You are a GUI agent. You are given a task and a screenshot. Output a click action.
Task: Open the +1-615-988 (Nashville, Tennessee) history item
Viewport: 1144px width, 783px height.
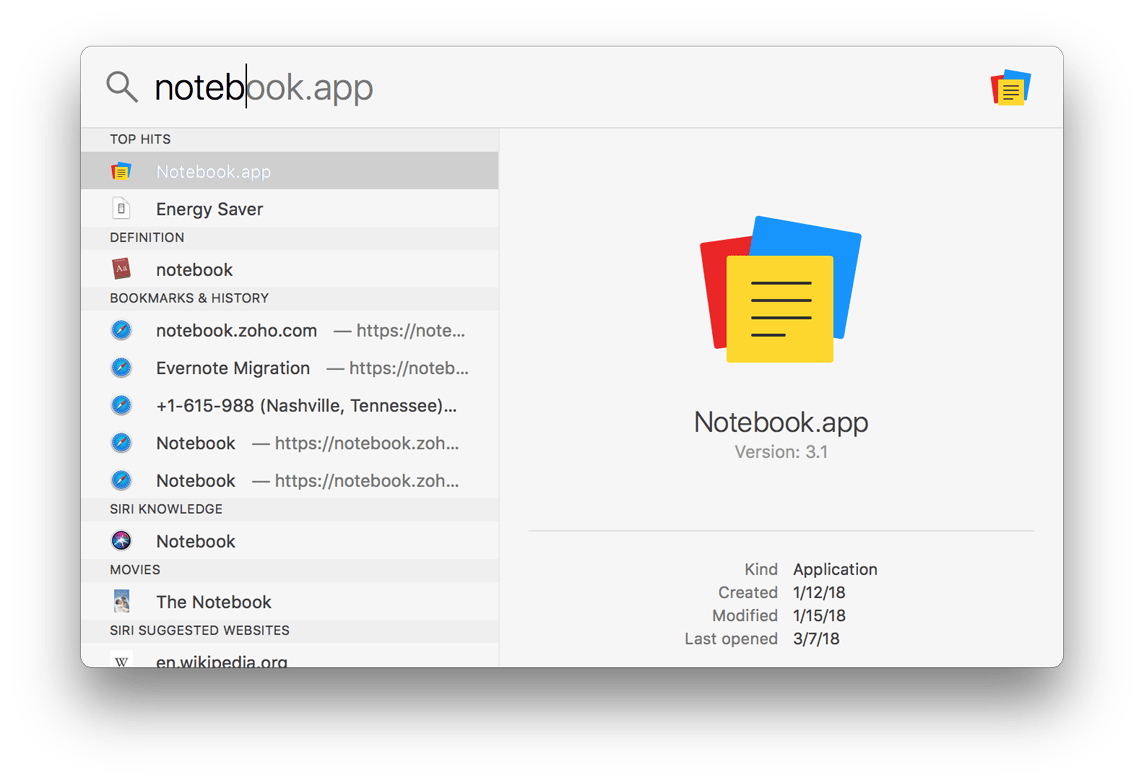(290, 405)
